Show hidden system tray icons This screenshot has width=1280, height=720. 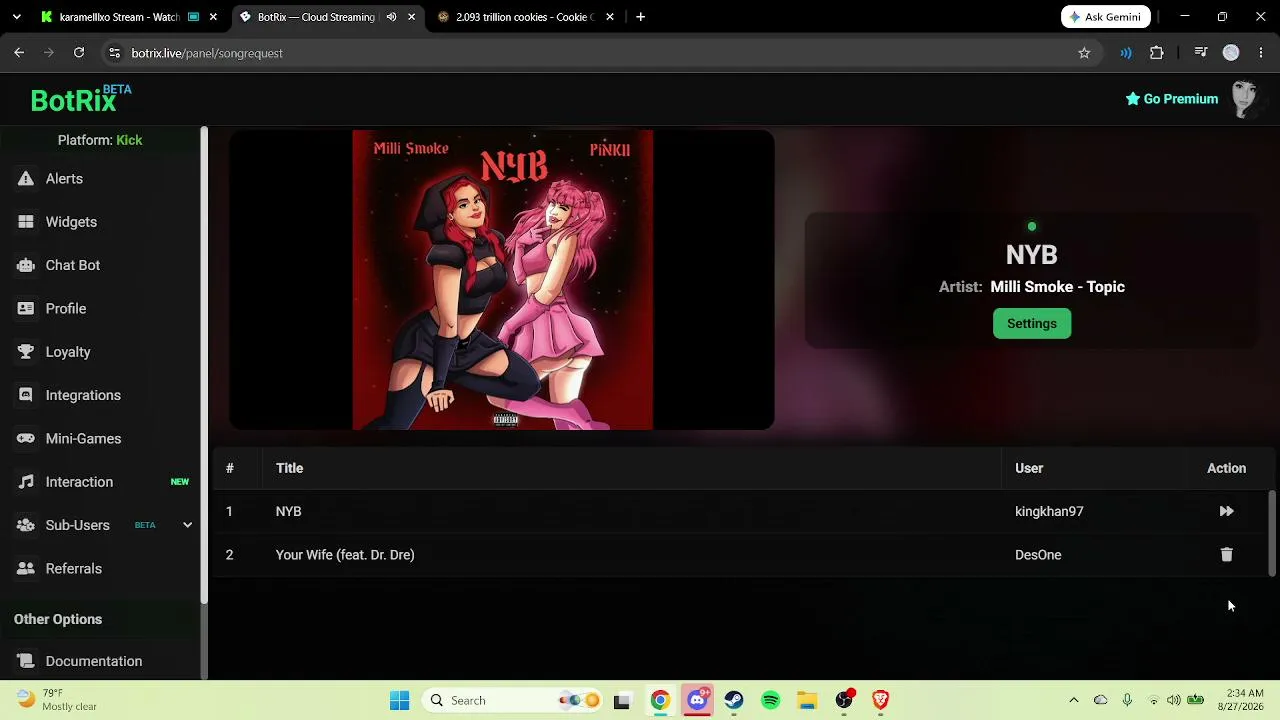click(x=1074, y=700)
